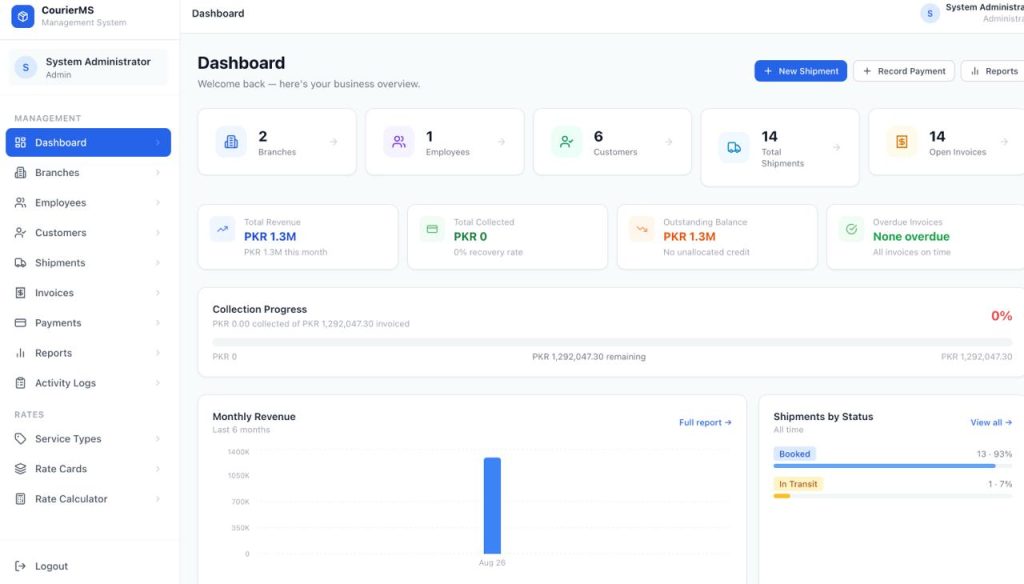
Task: Click the 0% collection percentage text
Action: pyautogui.click(x=1001, y=316)
